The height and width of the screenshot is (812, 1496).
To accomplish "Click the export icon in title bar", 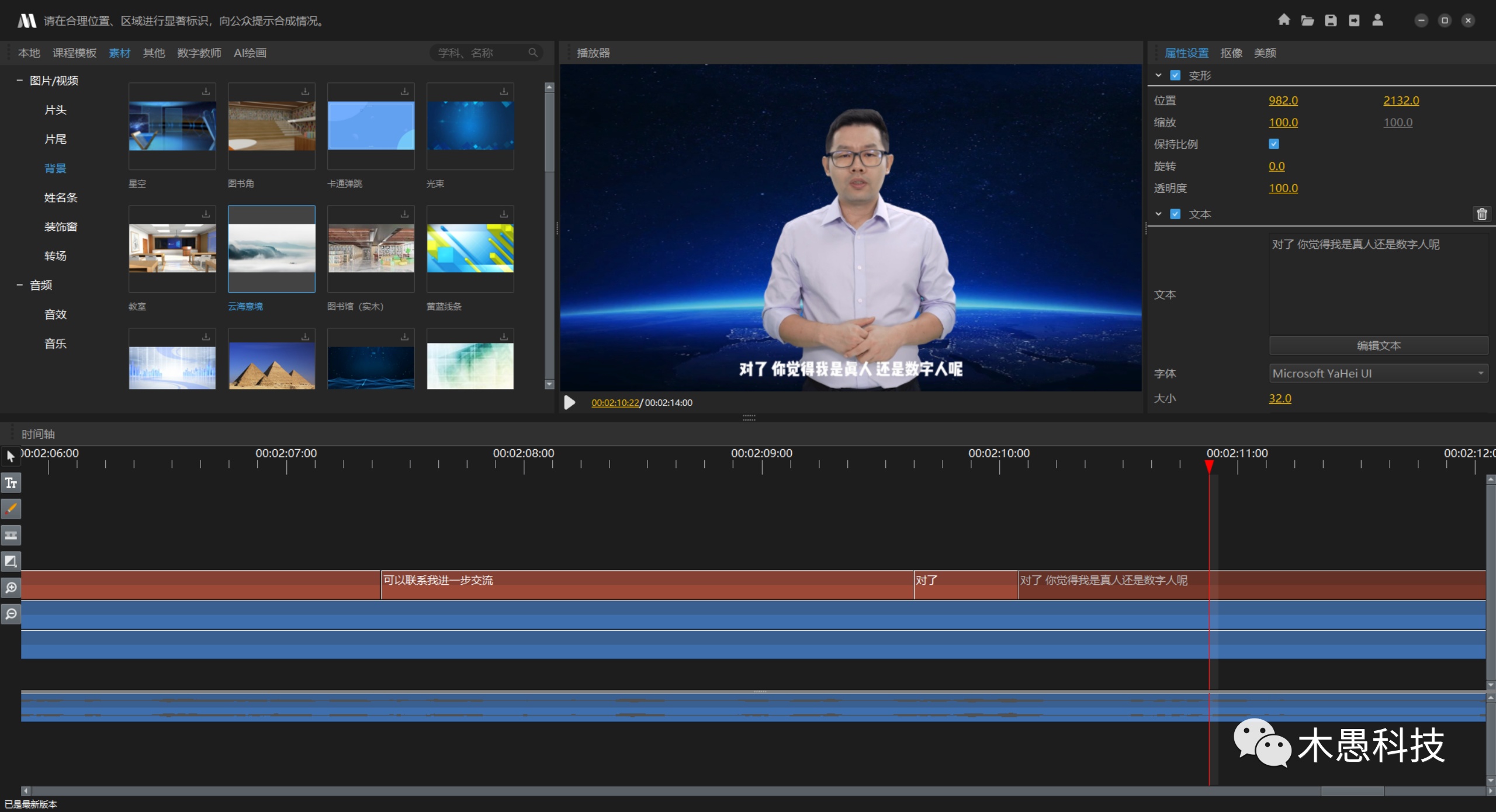I will [x=1354, y=20].
